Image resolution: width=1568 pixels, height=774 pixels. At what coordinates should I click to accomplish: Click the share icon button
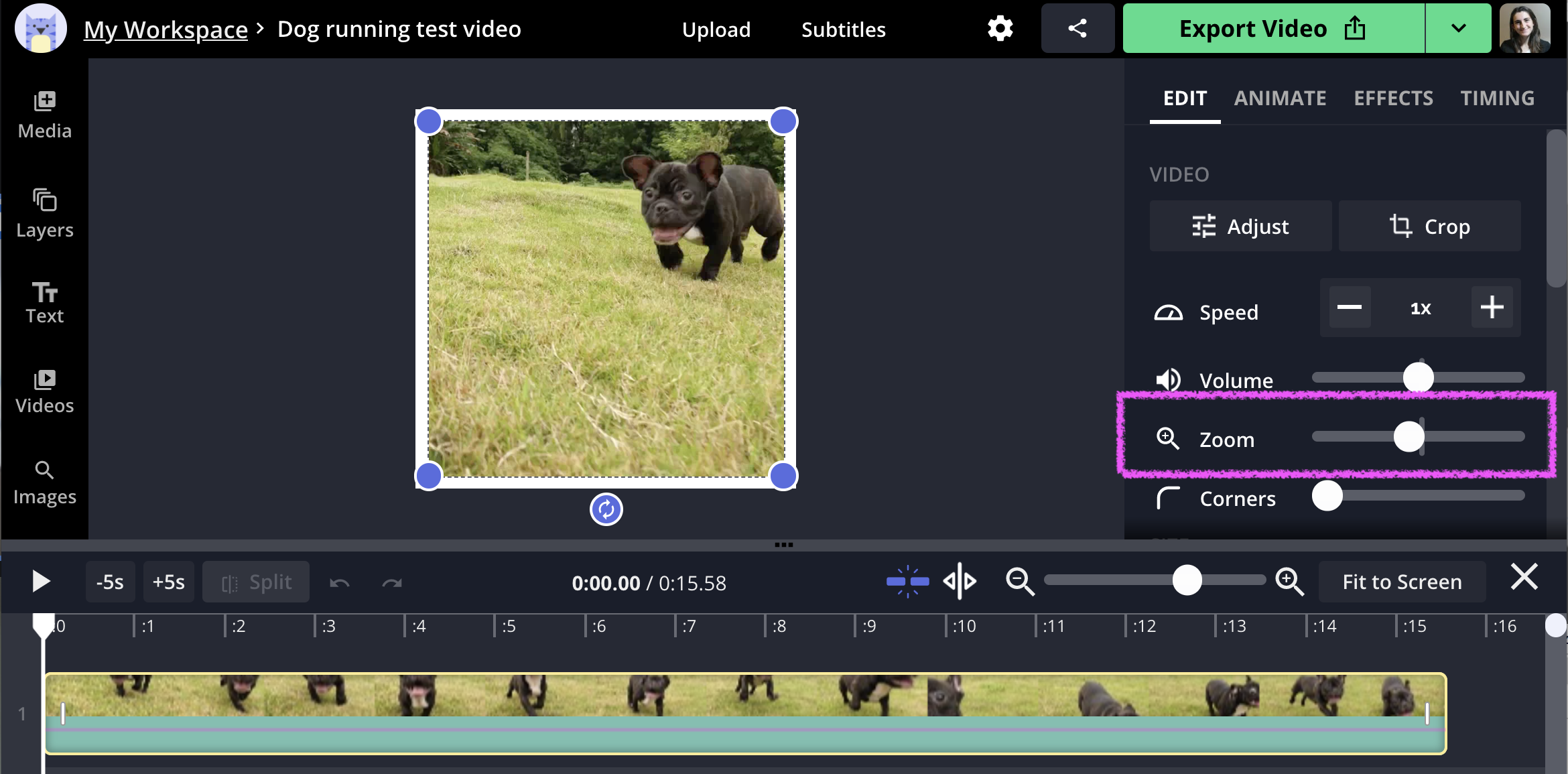click(1077, 29)
